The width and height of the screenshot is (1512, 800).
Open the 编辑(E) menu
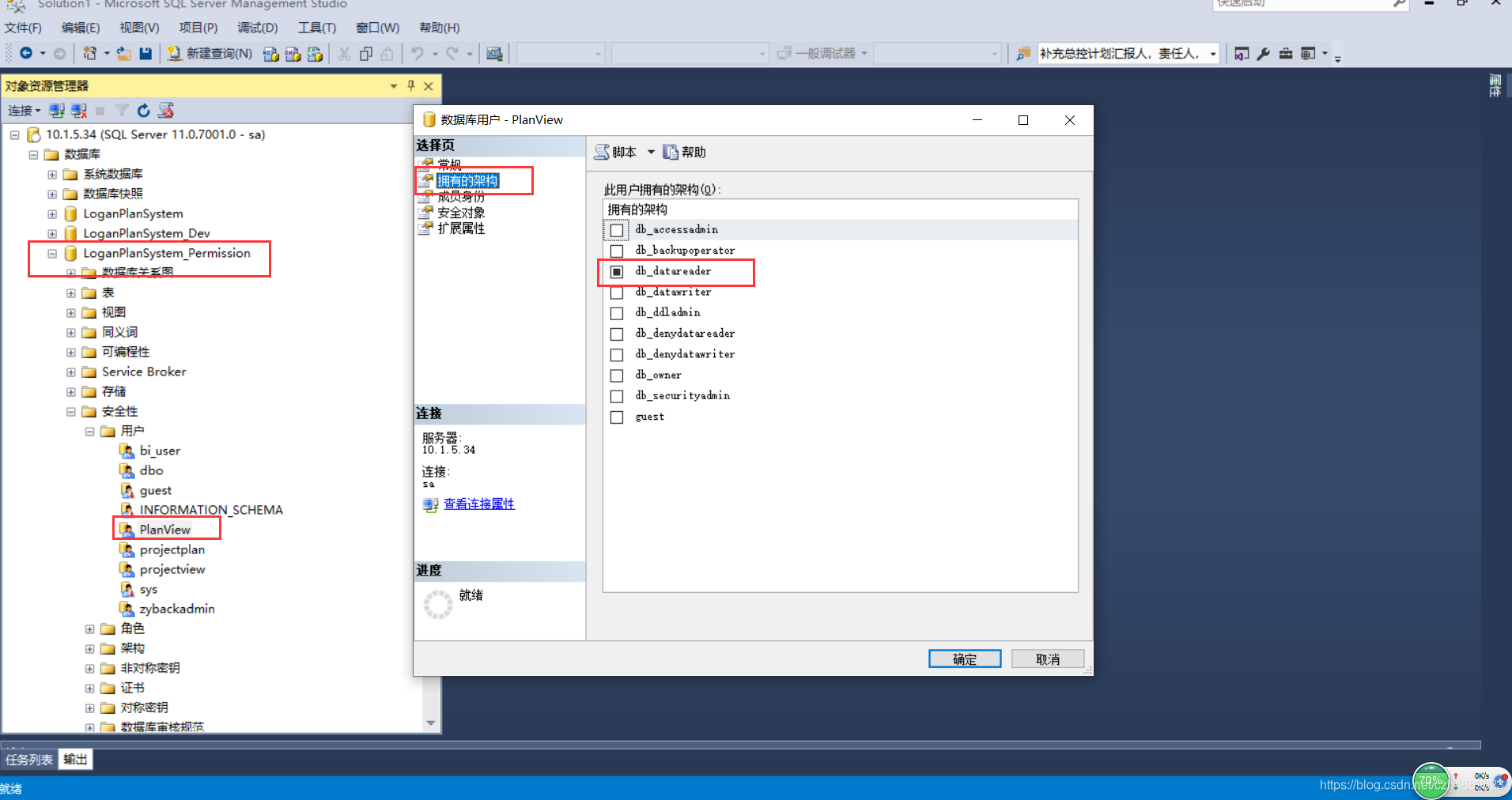pyautogui.click(x=81, y=28)
